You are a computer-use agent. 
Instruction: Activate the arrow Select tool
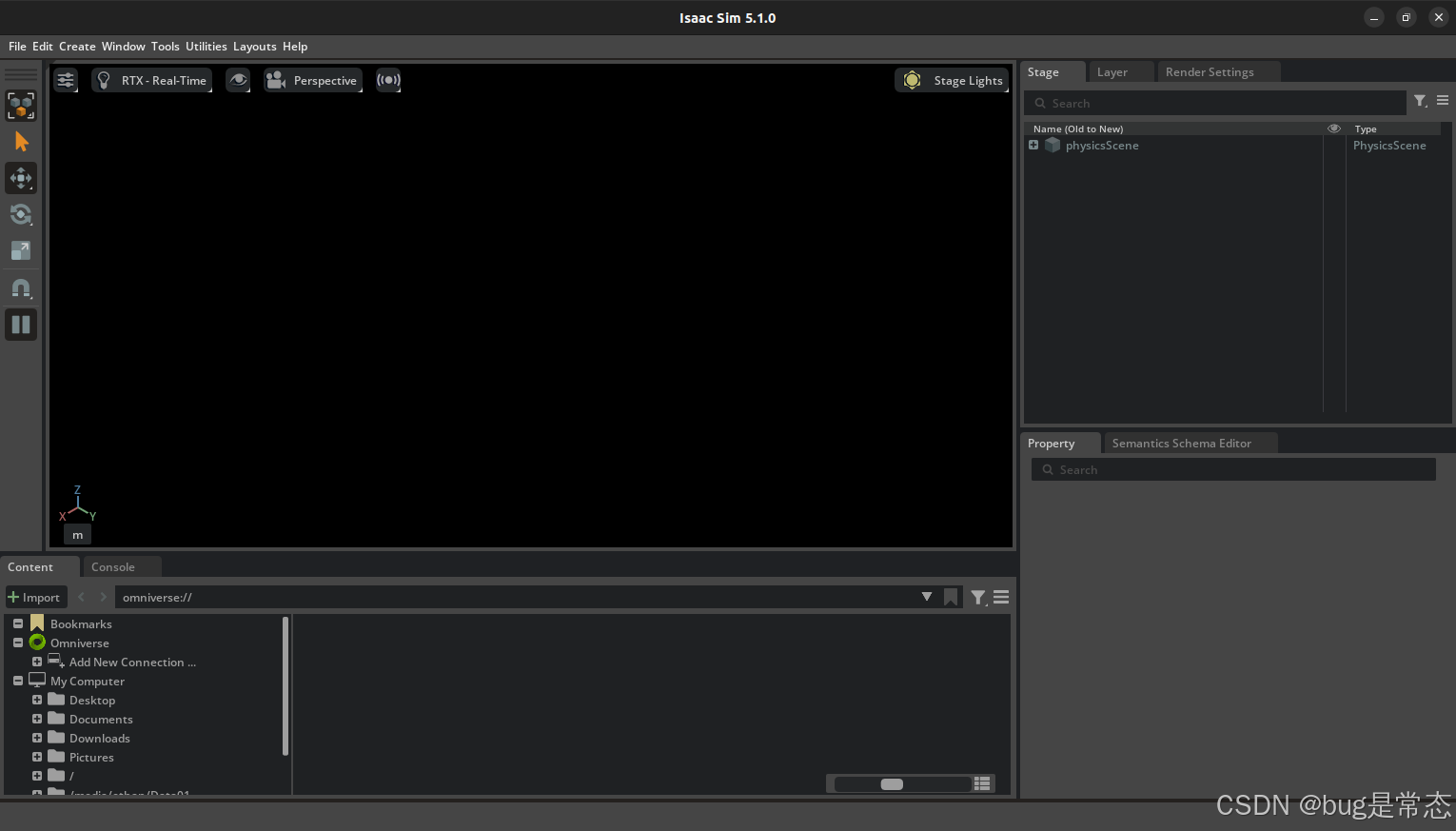(21, 142)
